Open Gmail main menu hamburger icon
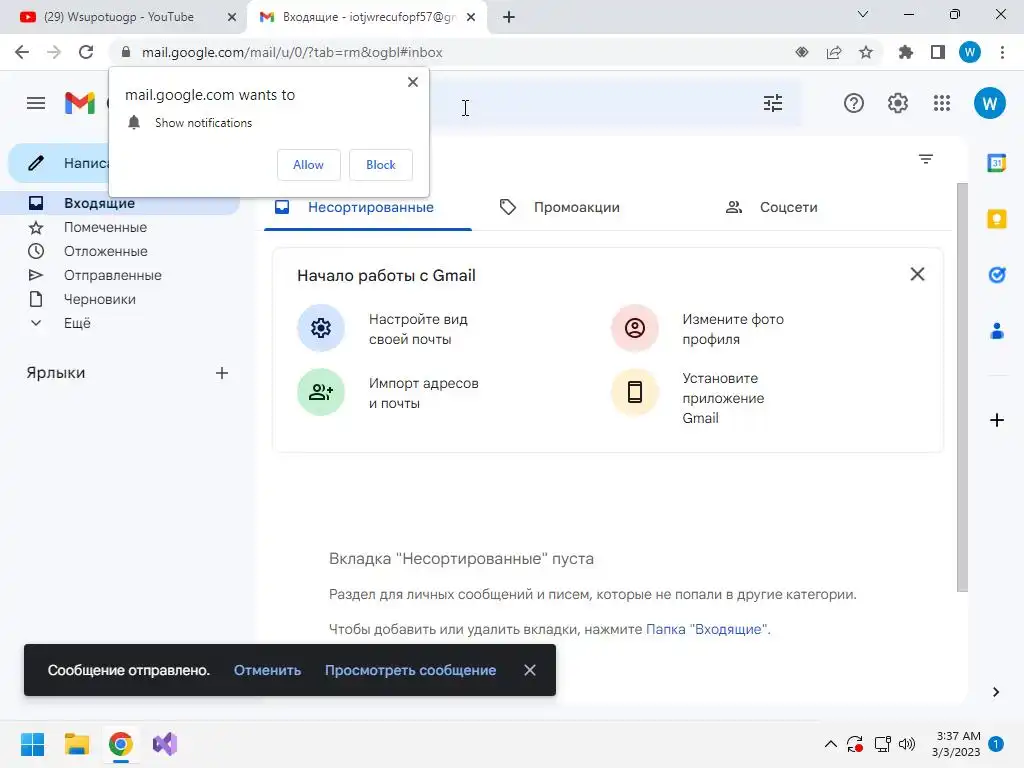1024x768 pixels. click(36, 103)
